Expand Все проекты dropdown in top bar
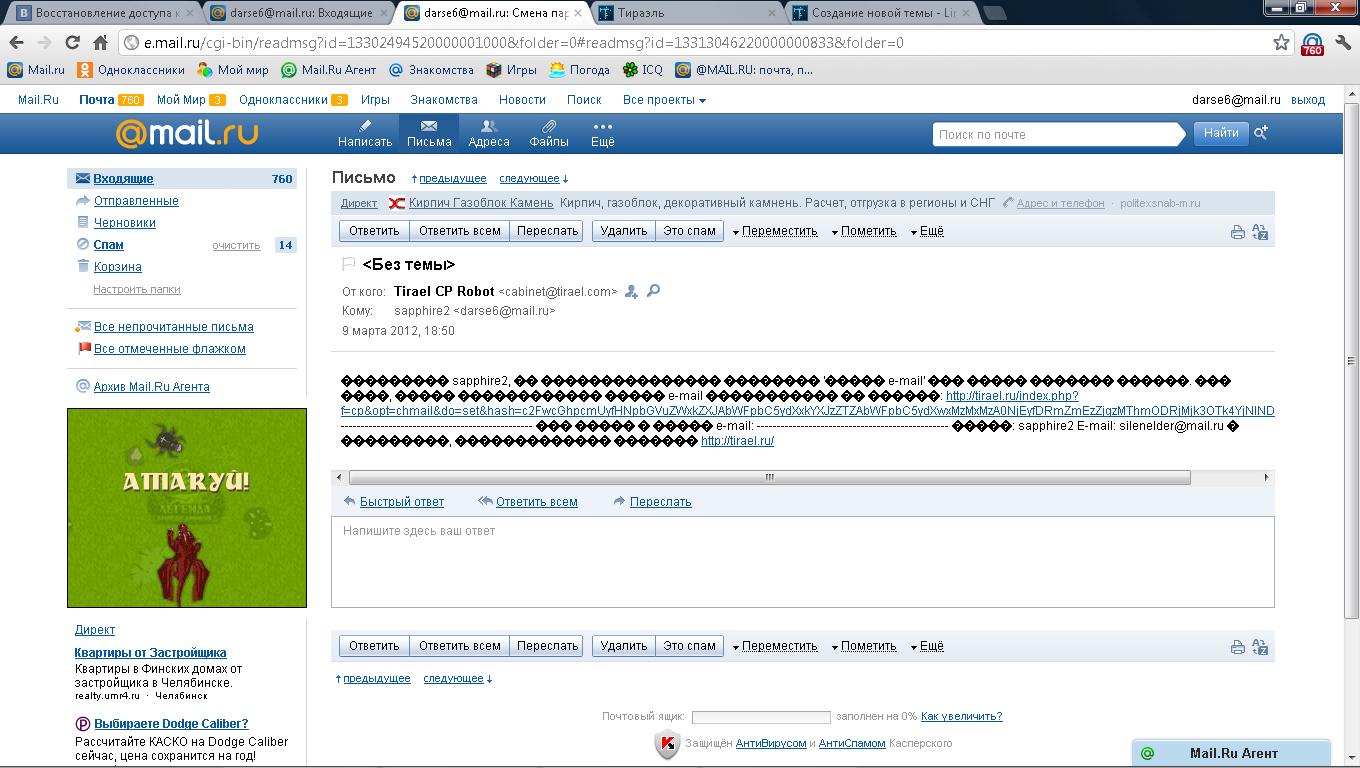 point(664,100)
